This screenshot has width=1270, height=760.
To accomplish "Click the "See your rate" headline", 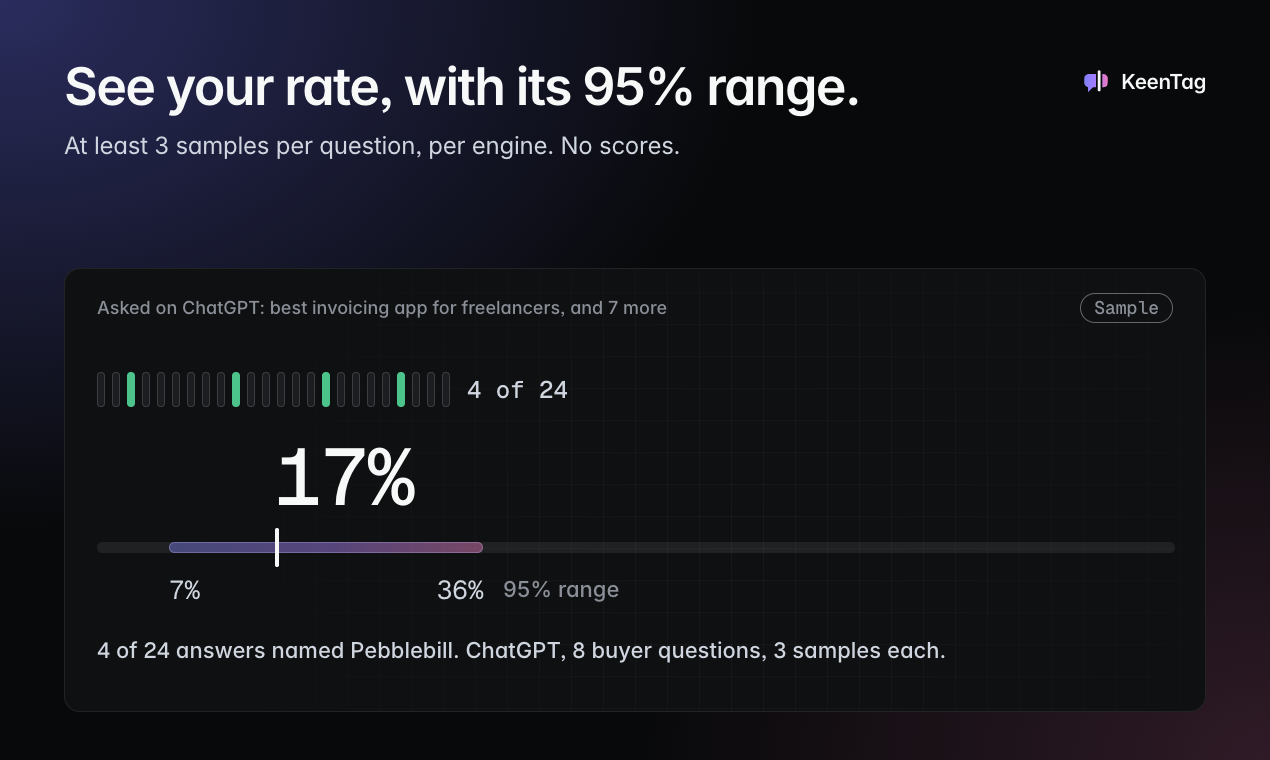I will click(x=462, y=88).
